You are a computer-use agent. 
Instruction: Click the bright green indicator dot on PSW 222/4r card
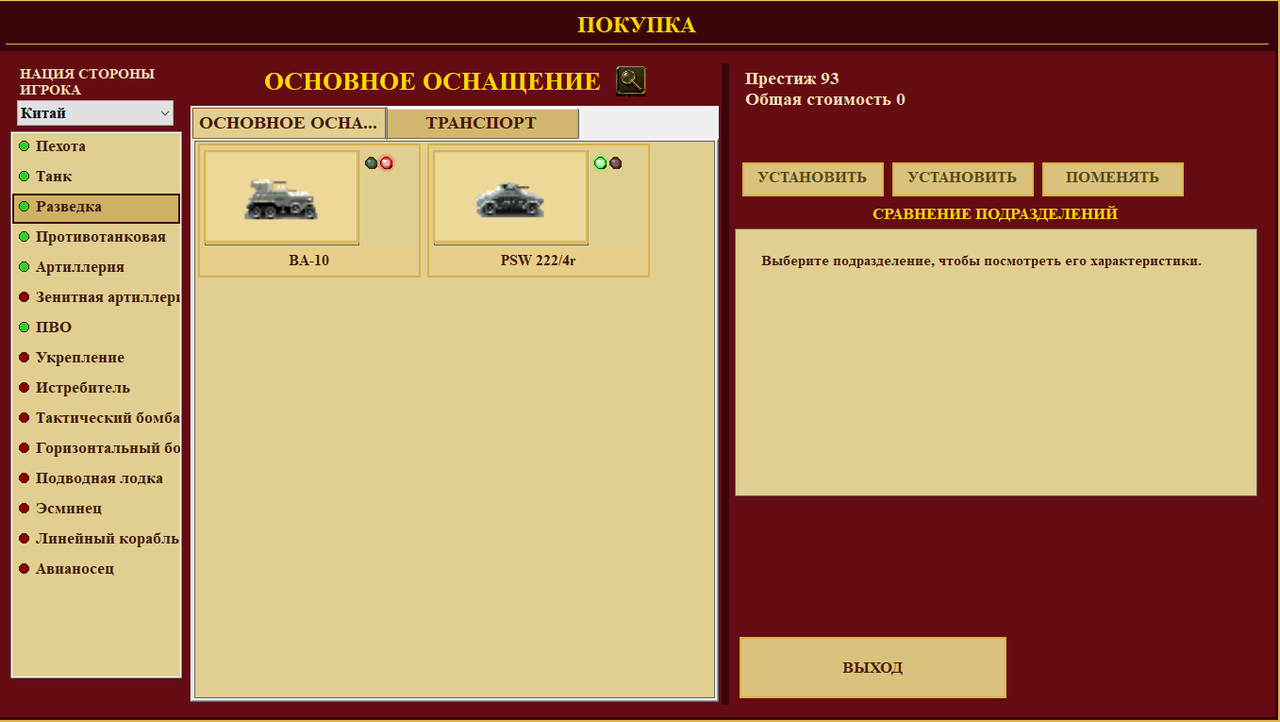pos(600,163)
